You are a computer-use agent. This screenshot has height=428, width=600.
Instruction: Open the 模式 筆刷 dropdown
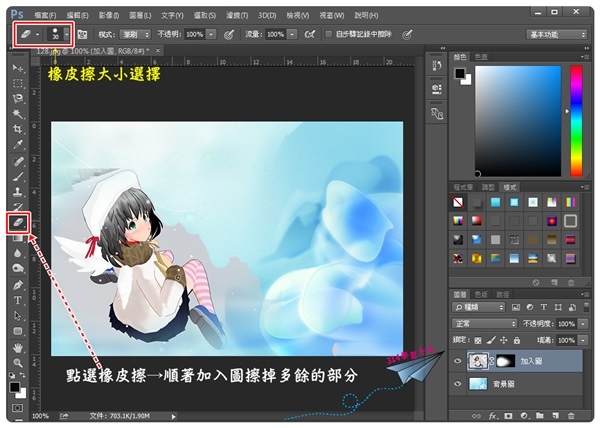pyautogui.click(x=135, y=34)
